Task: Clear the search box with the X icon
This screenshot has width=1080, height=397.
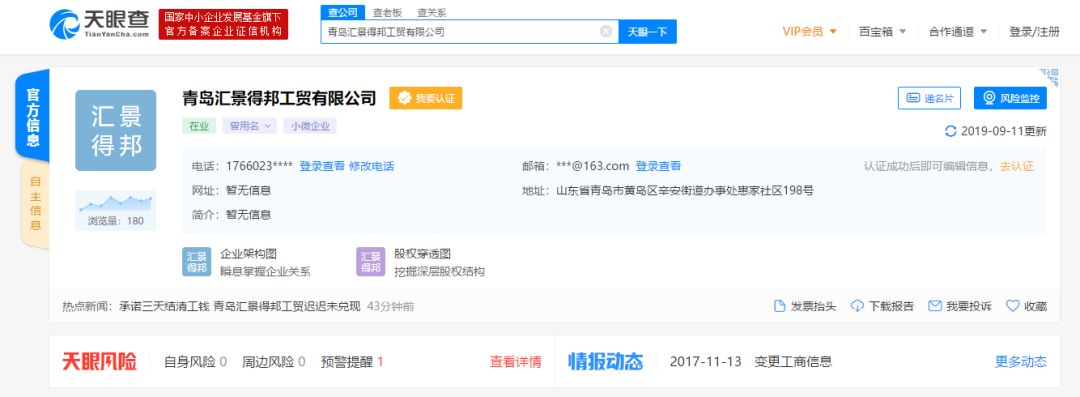Action: 605,31
